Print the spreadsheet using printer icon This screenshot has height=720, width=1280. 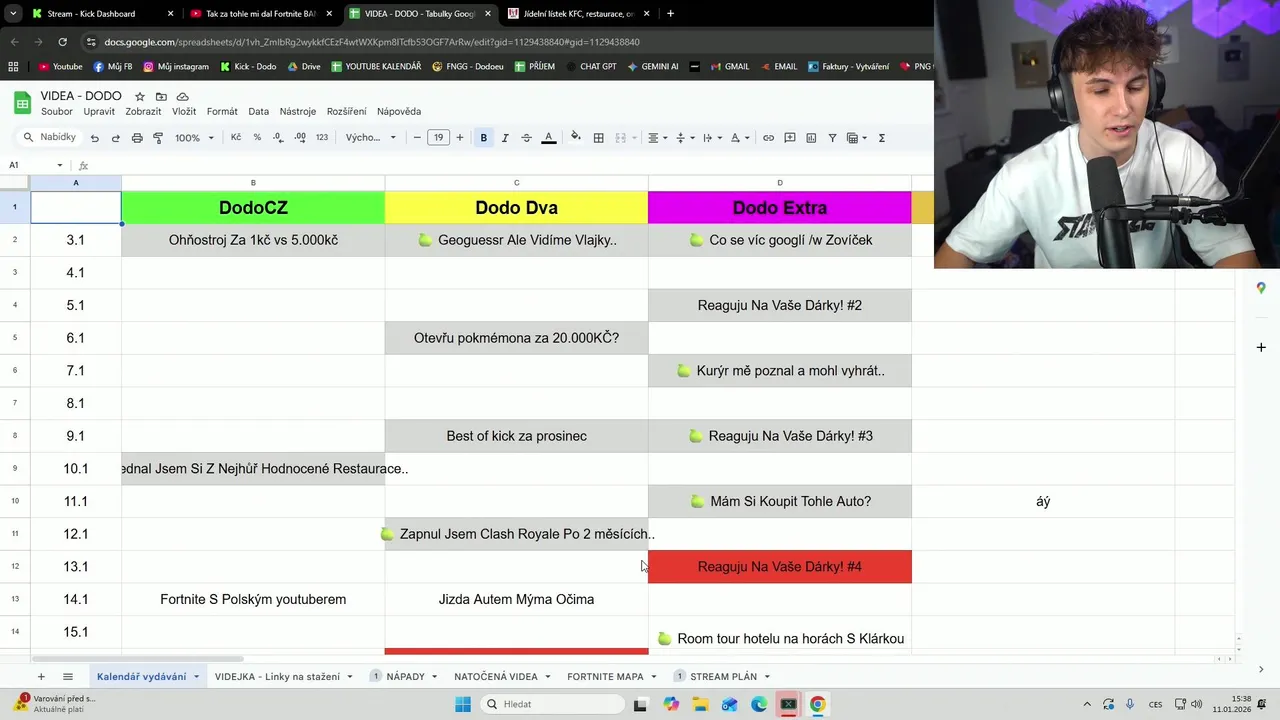[137, 138]
